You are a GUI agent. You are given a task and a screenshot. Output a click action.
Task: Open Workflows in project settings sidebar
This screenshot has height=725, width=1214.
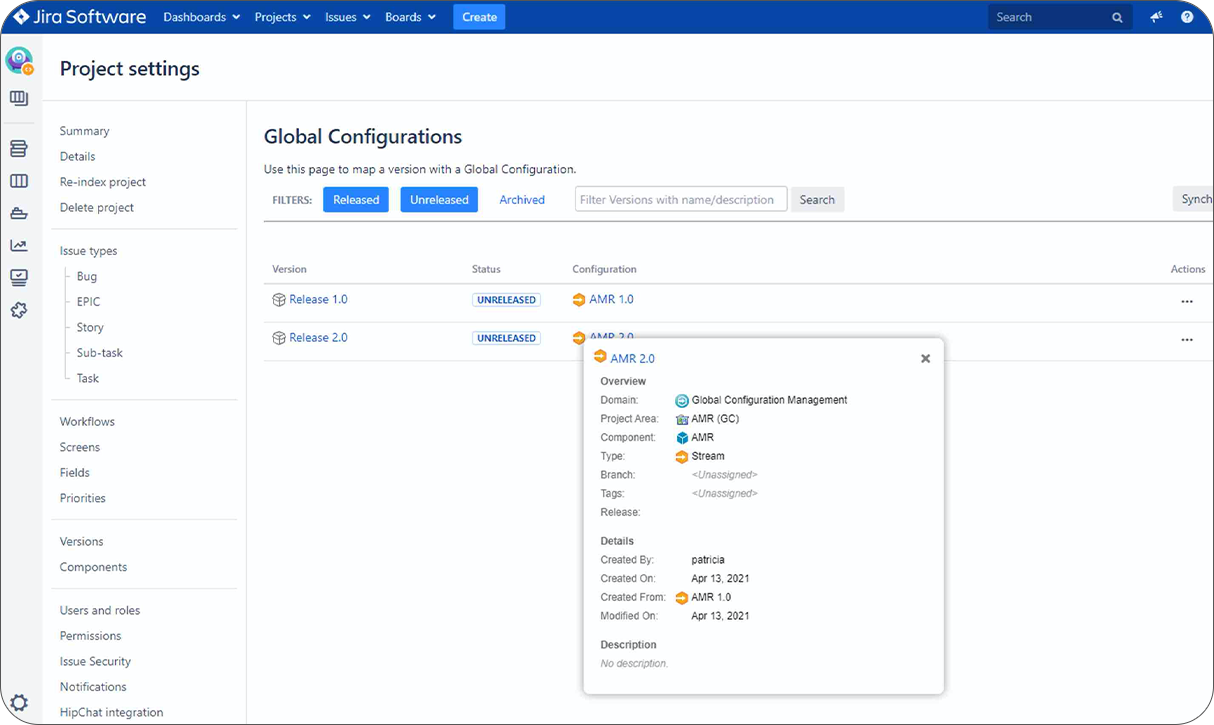[87, 422]
